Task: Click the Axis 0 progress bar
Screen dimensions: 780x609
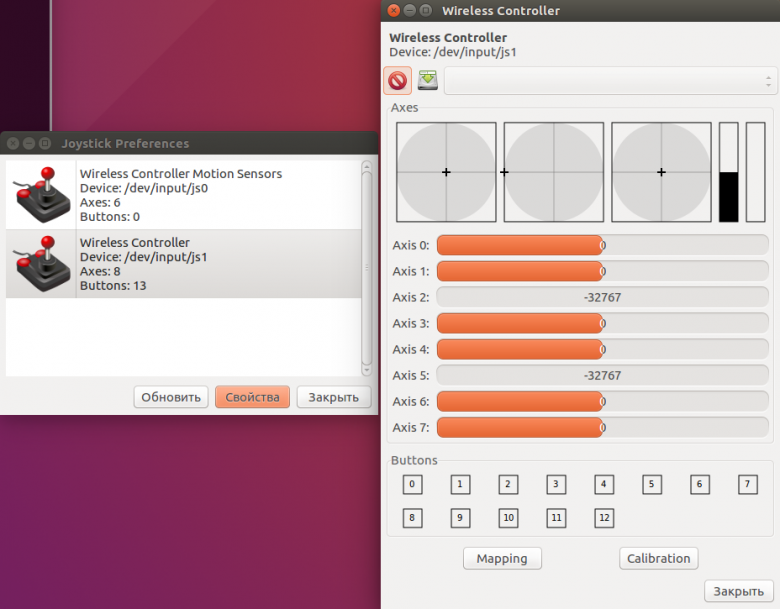Action: click(602, 245)
